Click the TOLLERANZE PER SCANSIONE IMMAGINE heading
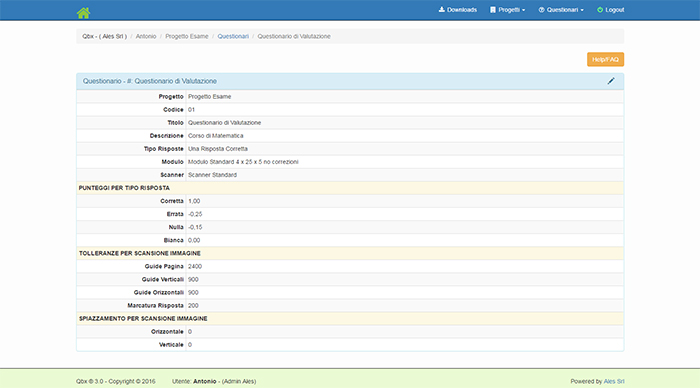 140,253
